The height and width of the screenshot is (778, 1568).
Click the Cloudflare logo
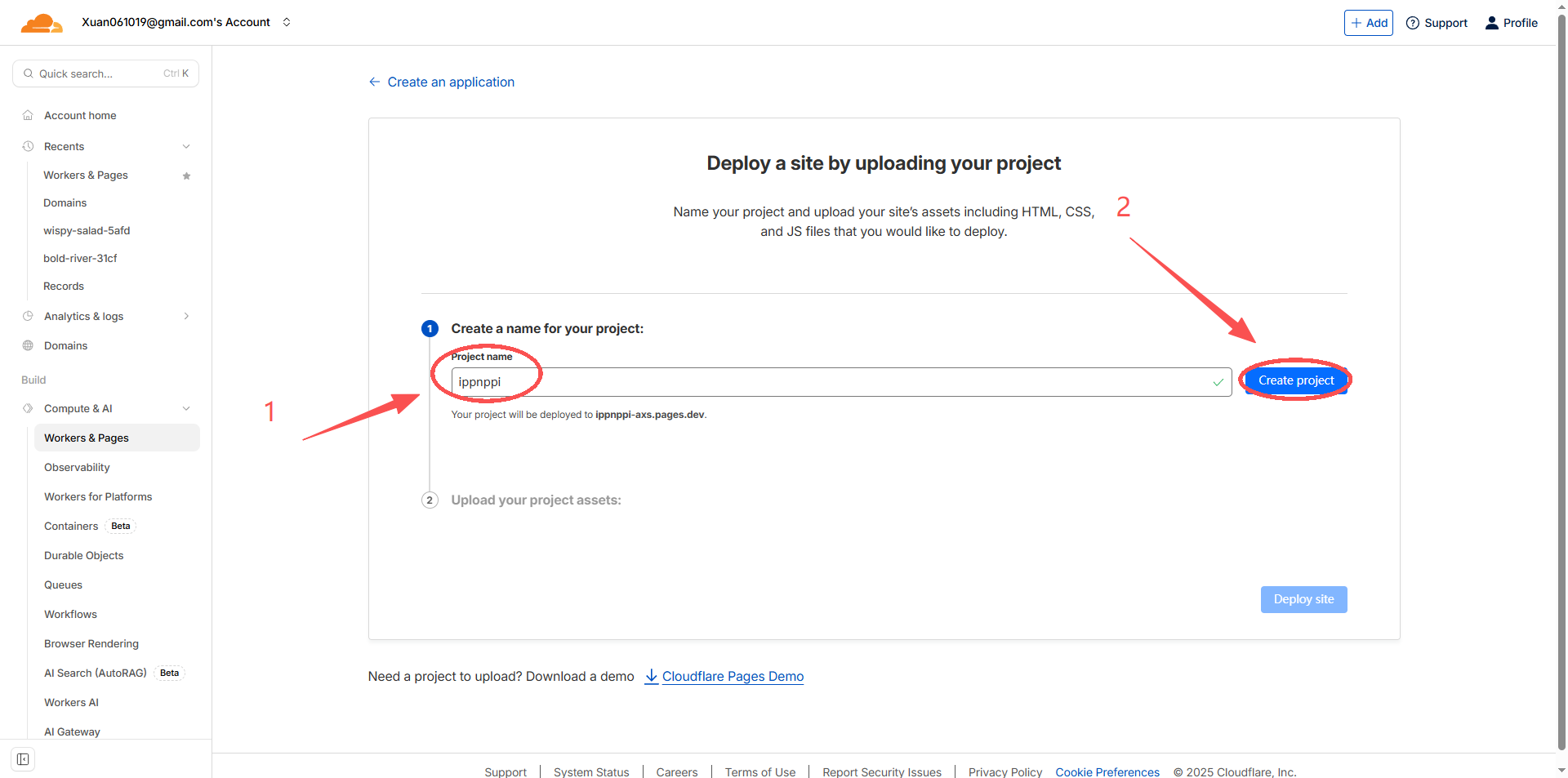(x=42, y=23)
